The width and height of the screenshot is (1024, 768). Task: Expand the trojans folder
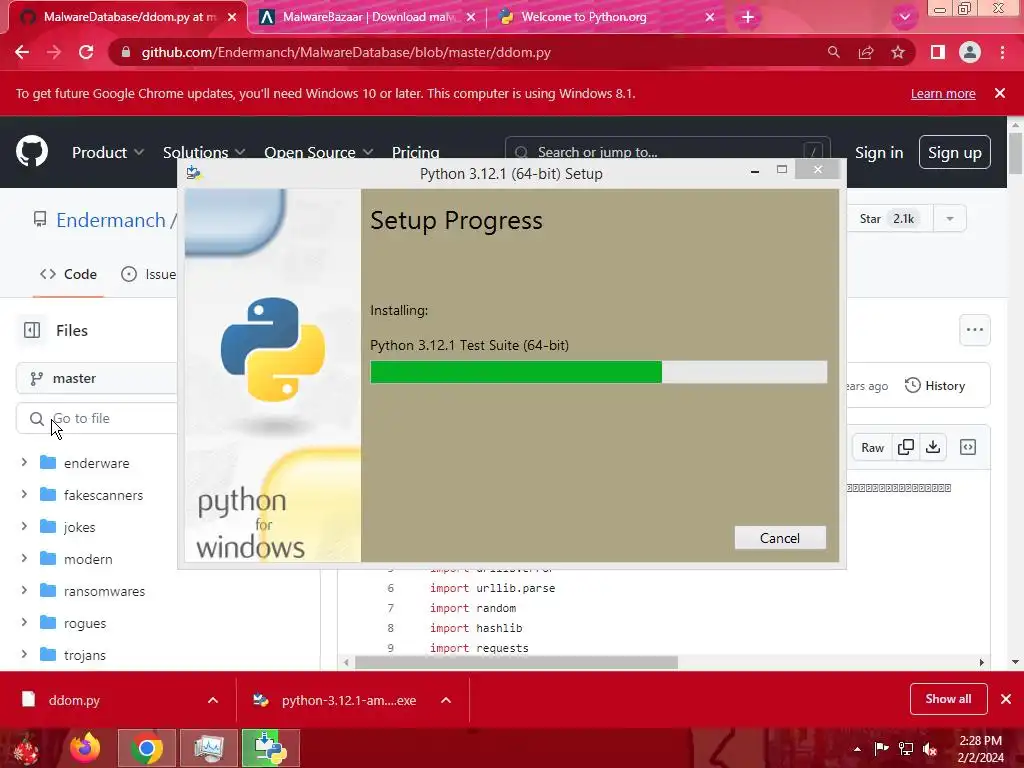click(x=24, y=654)
